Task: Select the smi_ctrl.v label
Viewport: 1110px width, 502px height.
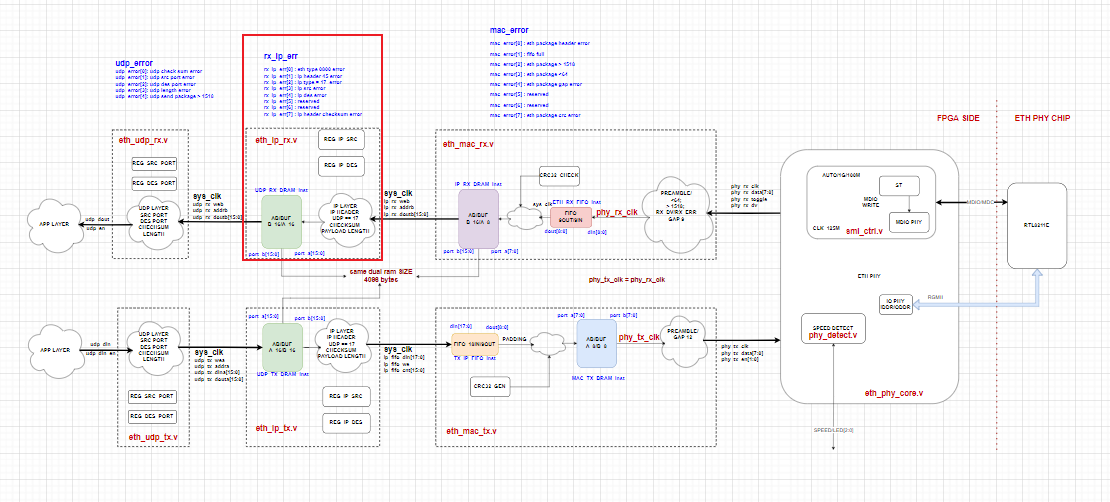Action: click(865, 230)
